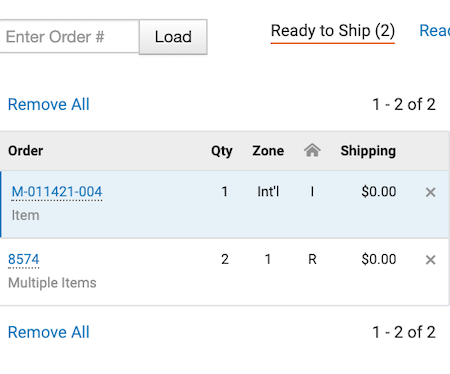This screenshot has height=374, width=450.
Task: Open the partially visible tab beside Ready to Ship
Action: 435,31
